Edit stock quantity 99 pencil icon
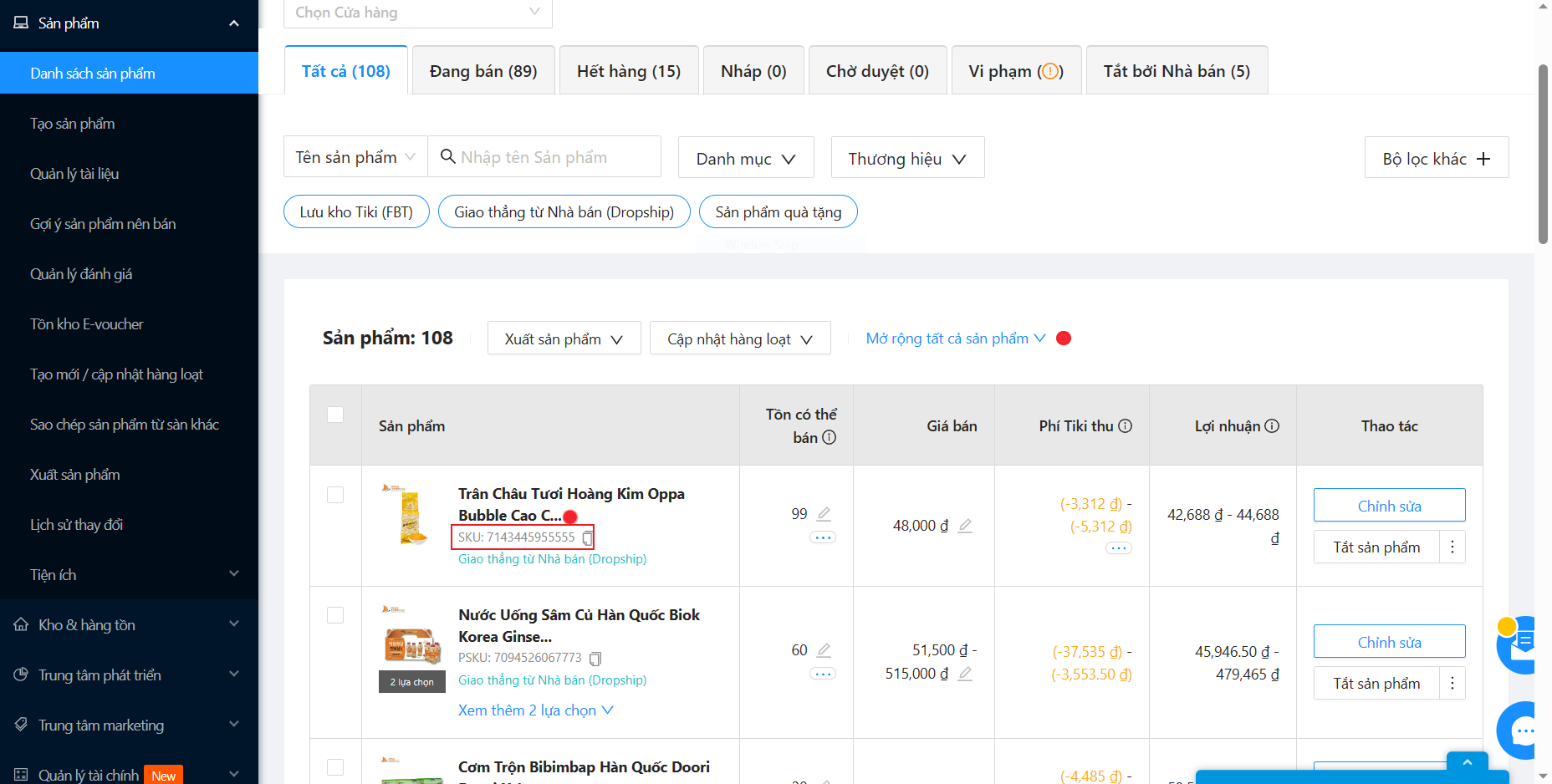Viewport: 1552px width, 784px height. 824,514
